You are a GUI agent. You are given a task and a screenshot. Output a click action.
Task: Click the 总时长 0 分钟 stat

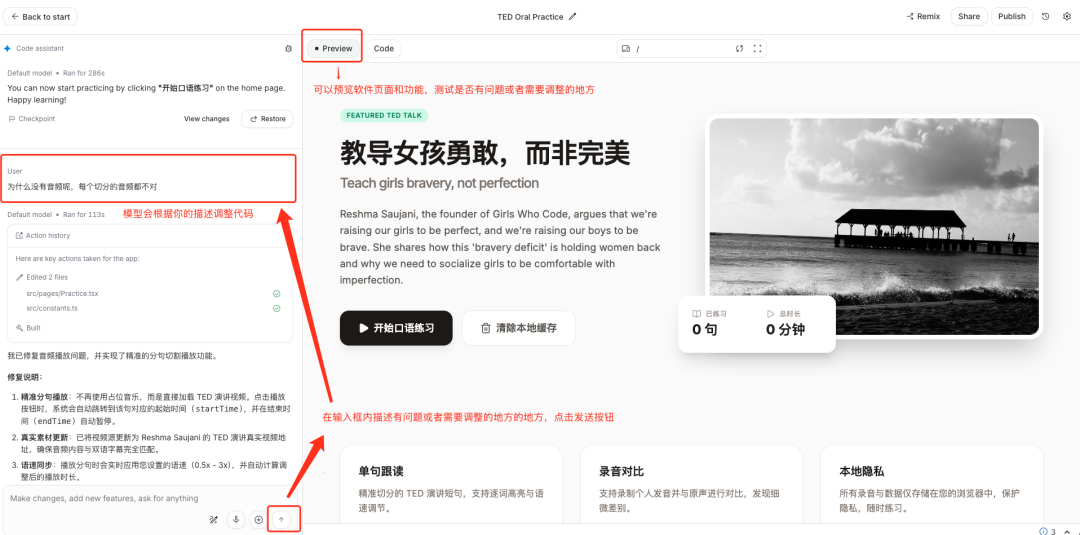click(785, 323)
